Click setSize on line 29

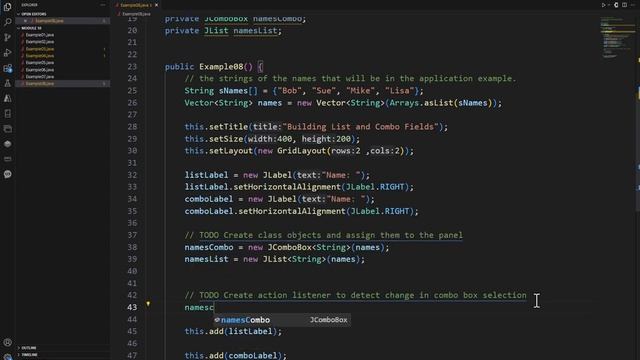pyautogui.click(x=226, y=139)
